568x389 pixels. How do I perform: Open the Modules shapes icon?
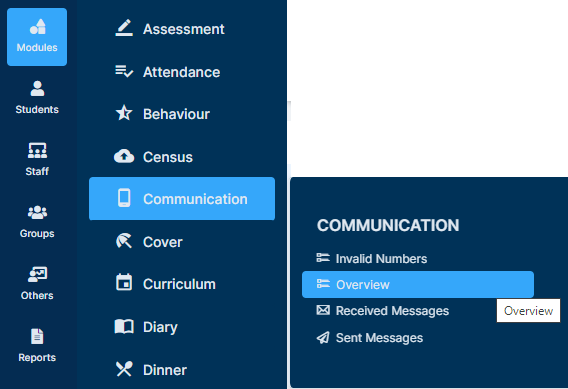37,26
